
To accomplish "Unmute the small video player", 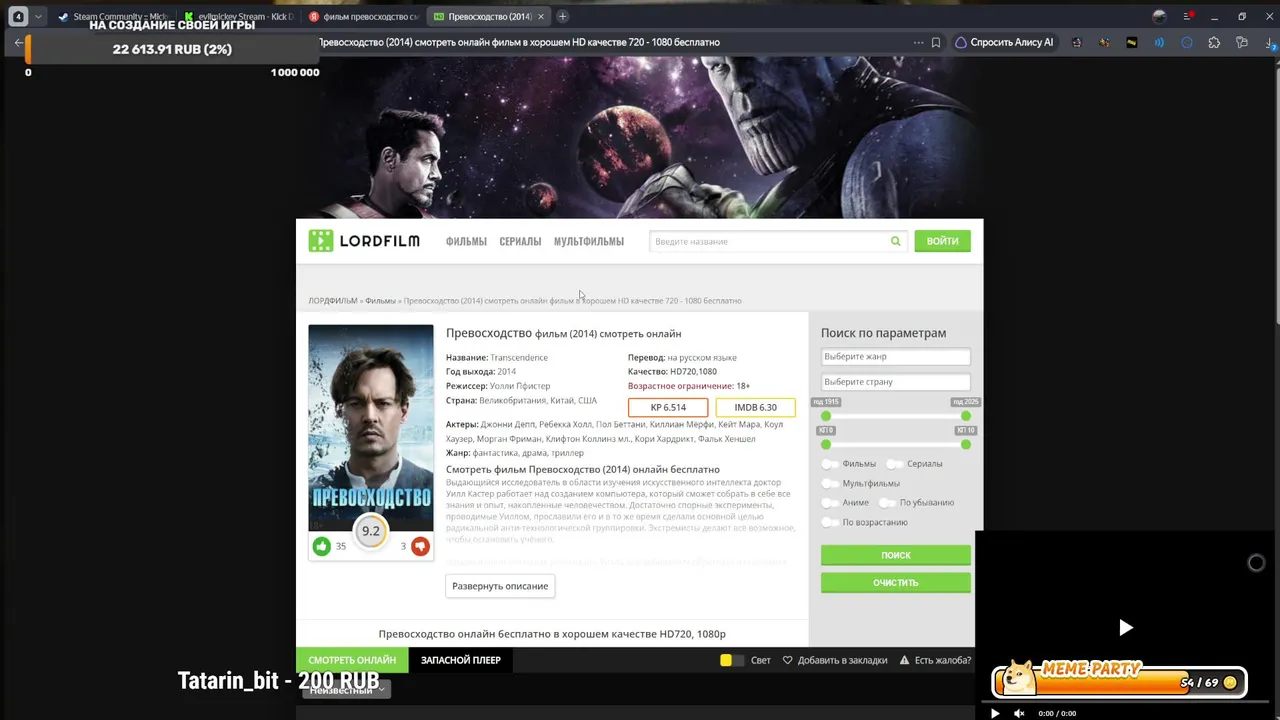I will pyautogui.click(x=1019, y=713).
